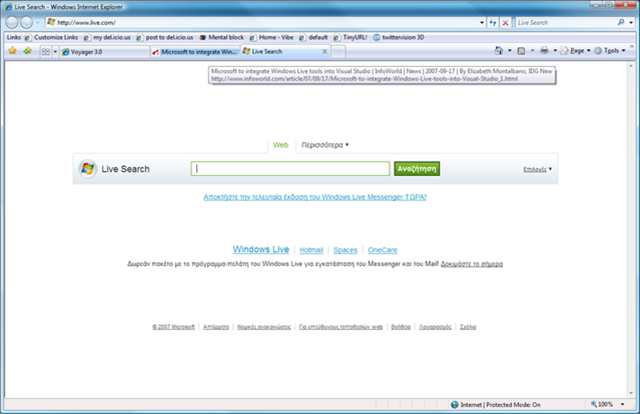Open the Customize Links favorite
The image size is (640, 414).
51,37
